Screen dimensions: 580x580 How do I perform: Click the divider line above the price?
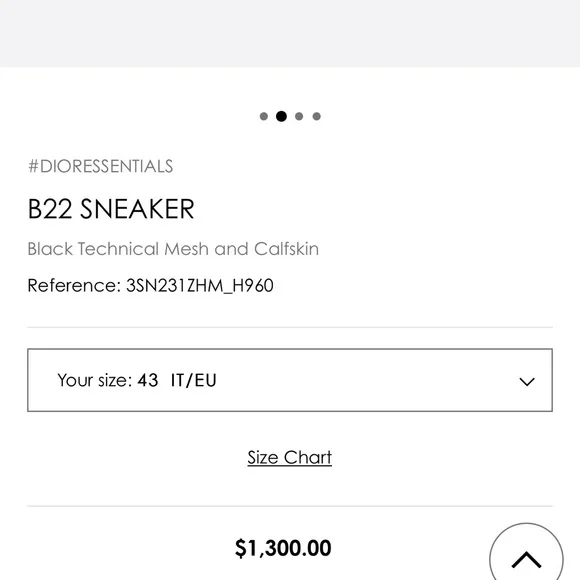[x=290, y=506]
